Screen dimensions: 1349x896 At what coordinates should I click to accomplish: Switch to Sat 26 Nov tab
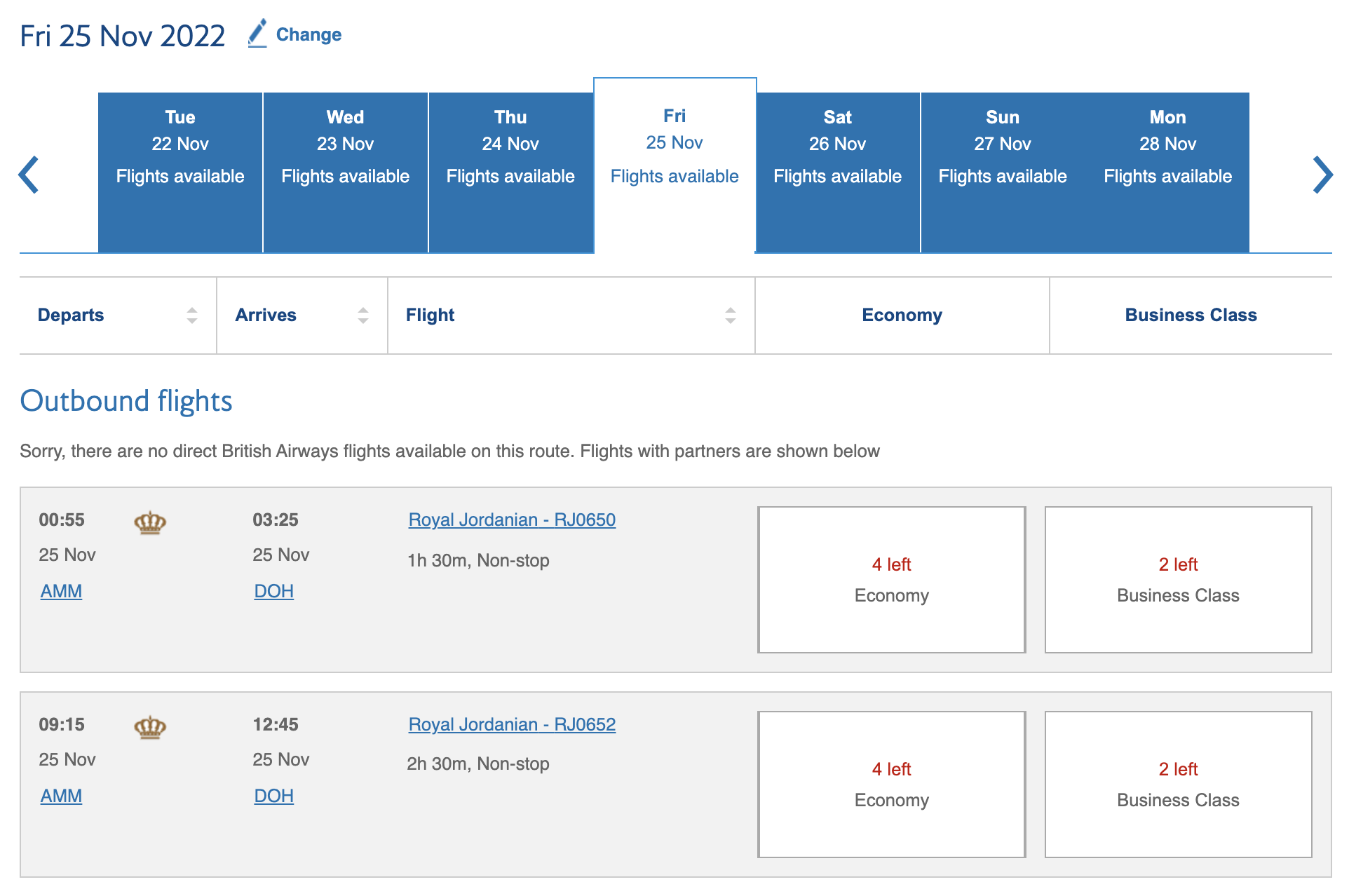[x=837, y=172]
